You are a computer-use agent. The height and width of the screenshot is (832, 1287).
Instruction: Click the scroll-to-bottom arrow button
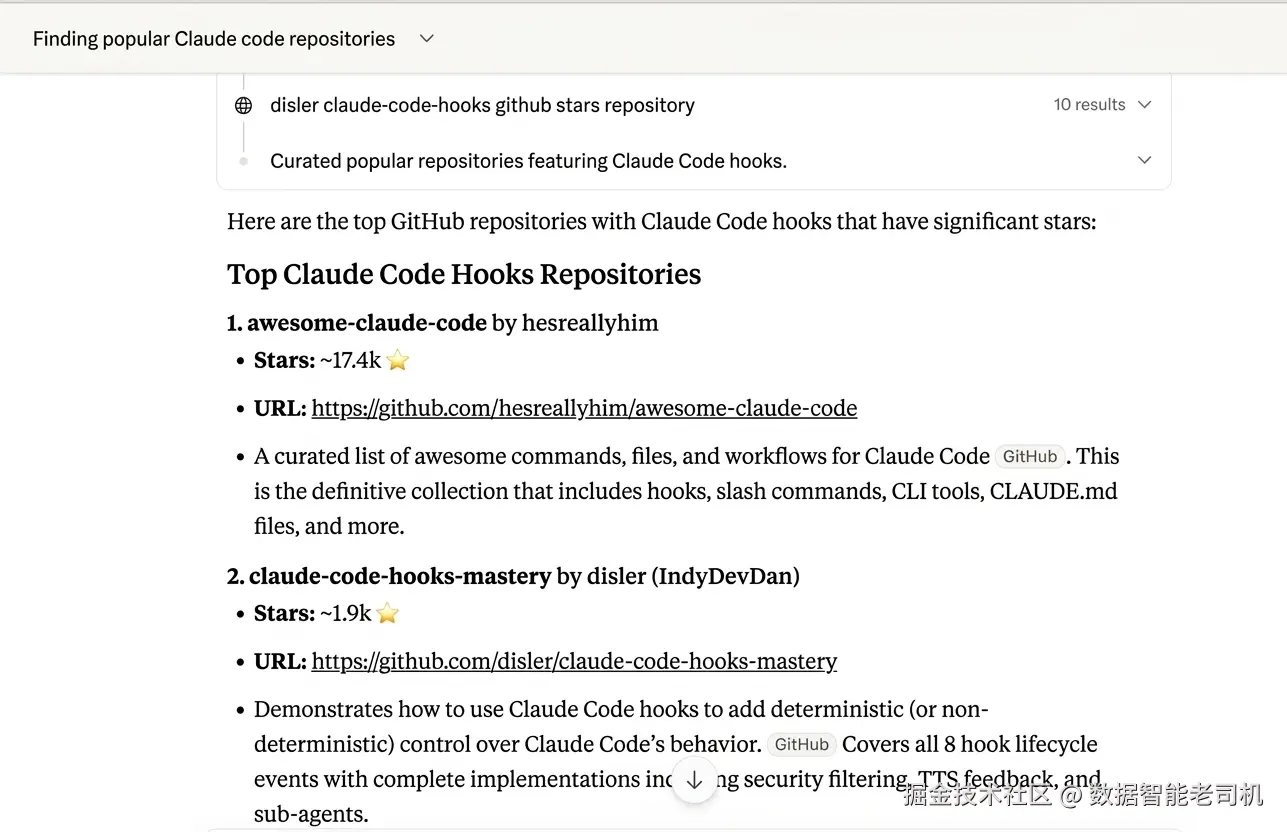tap(694, 781)
